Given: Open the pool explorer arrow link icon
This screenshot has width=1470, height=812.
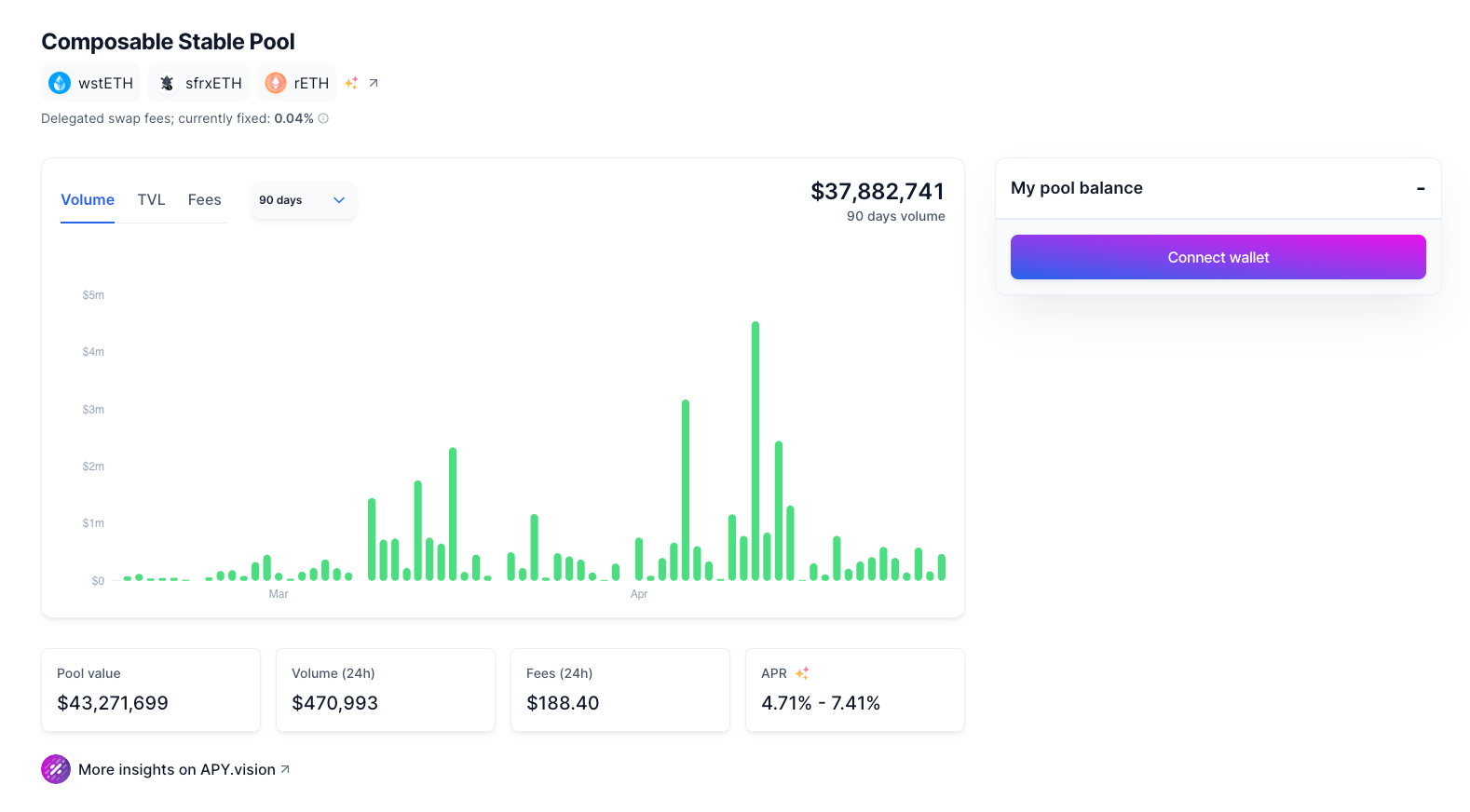Looking at the screenshot, I should [374, 83].
